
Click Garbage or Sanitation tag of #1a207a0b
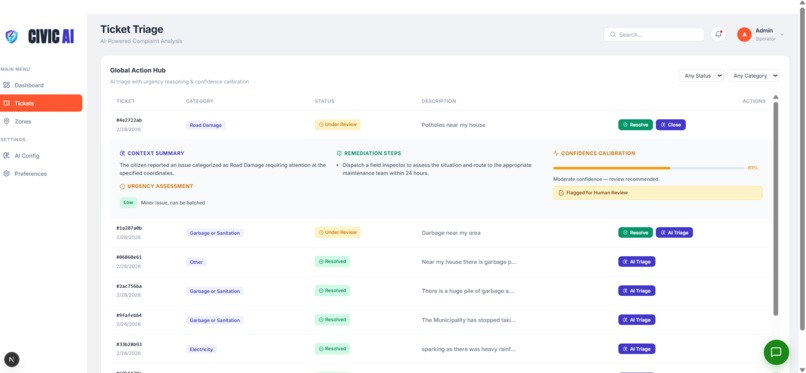(215, 233)
